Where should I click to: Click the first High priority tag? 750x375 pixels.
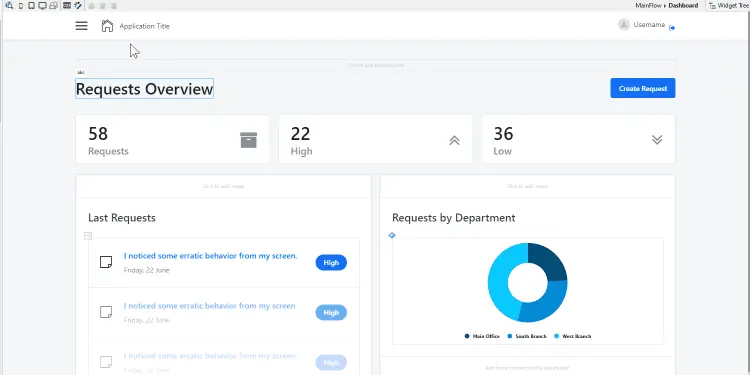pos(331,263)
